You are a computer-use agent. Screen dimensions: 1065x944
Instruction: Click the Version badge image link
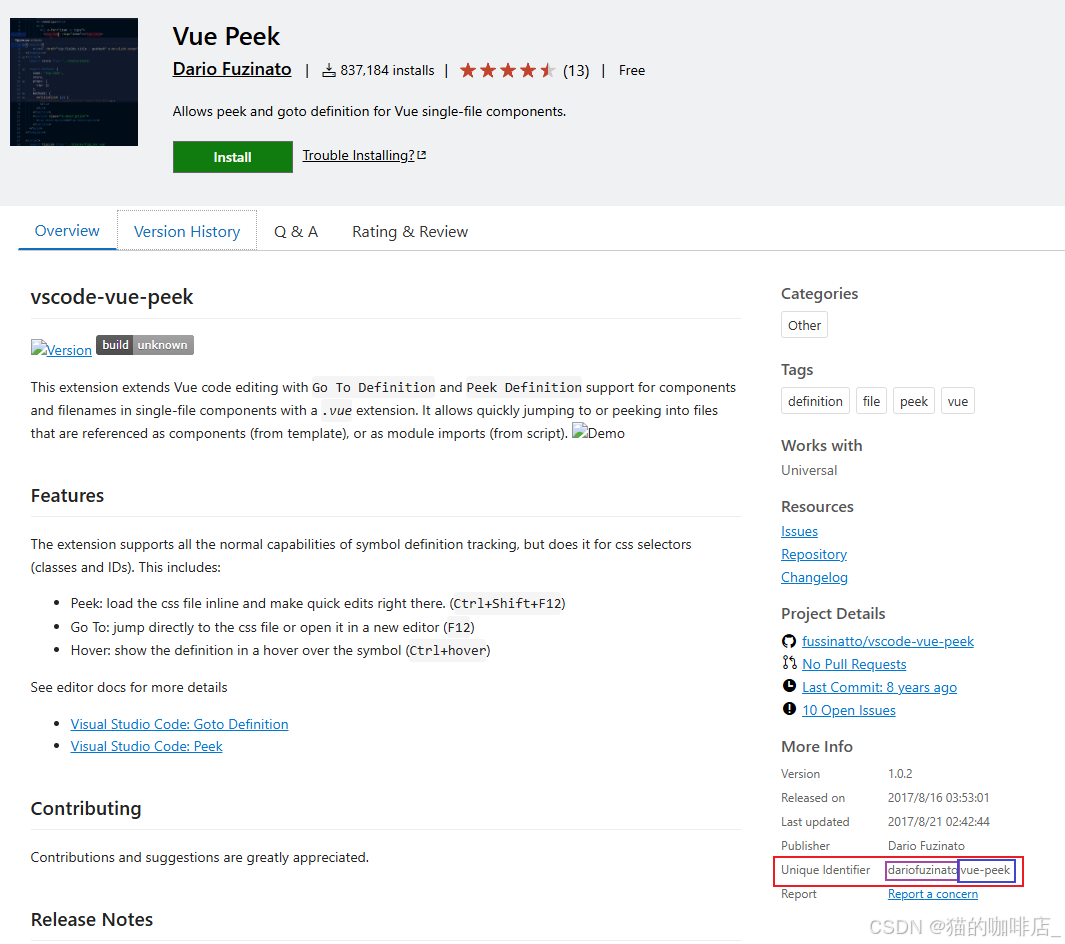[61, 349]
